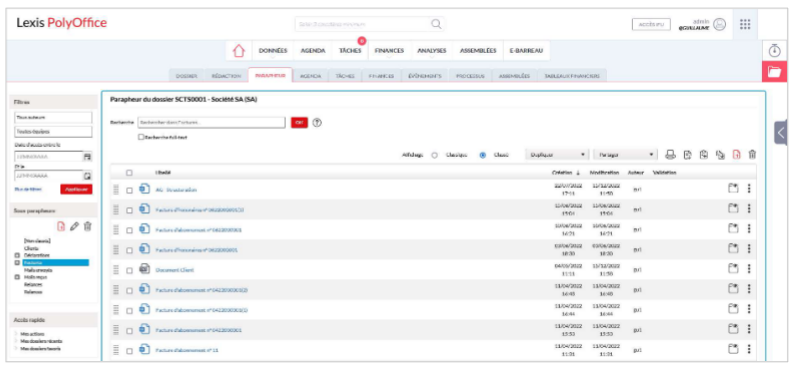Screen dimensions: 798x371
Task: Open the help question mark beside OK
Action: pyautogui.click(x=317, y=123)
